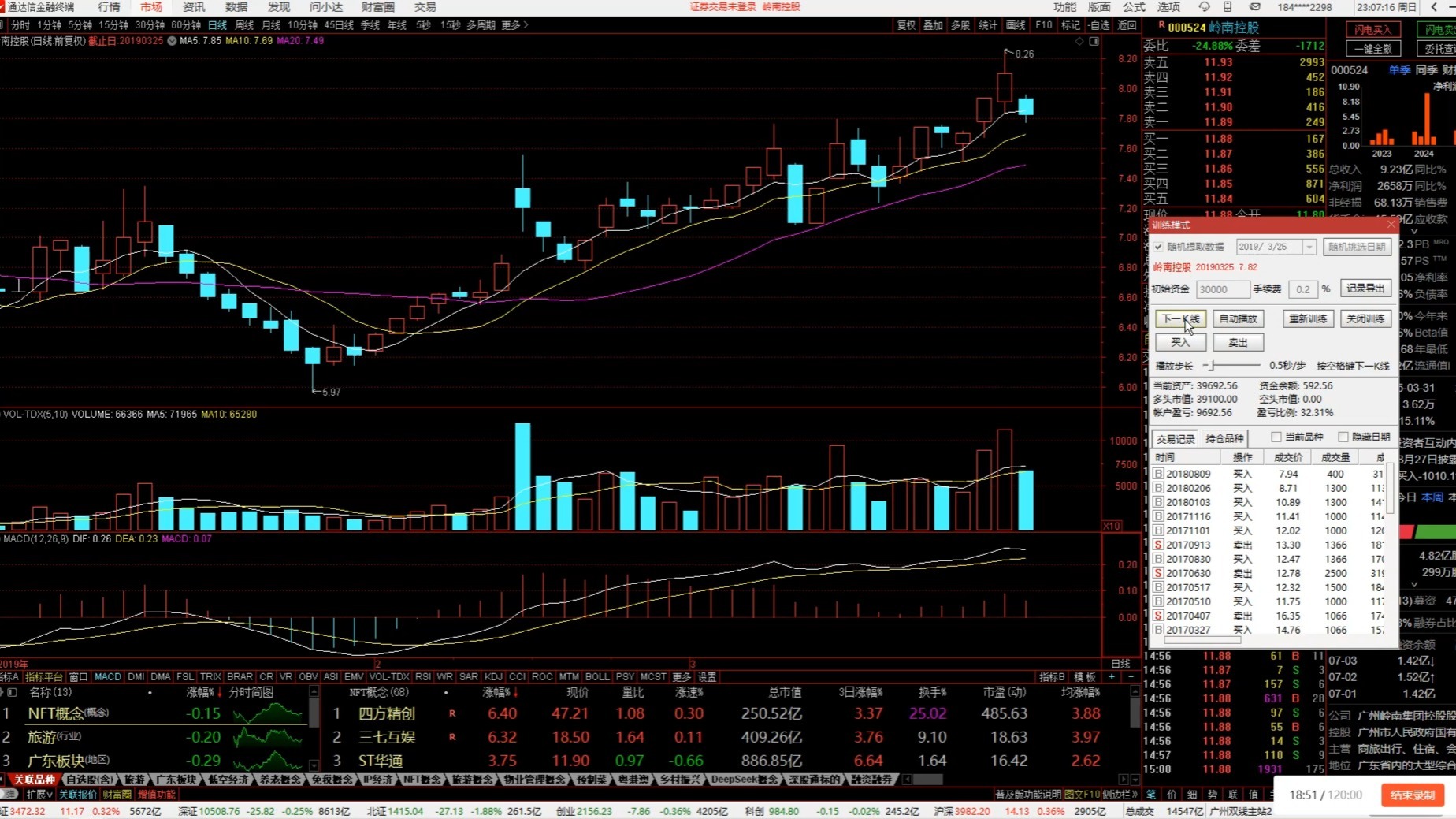Toggle the 随机提取数据 checkbox
The height and width of the screenshot is (819, 1456).
(1158, 247)
